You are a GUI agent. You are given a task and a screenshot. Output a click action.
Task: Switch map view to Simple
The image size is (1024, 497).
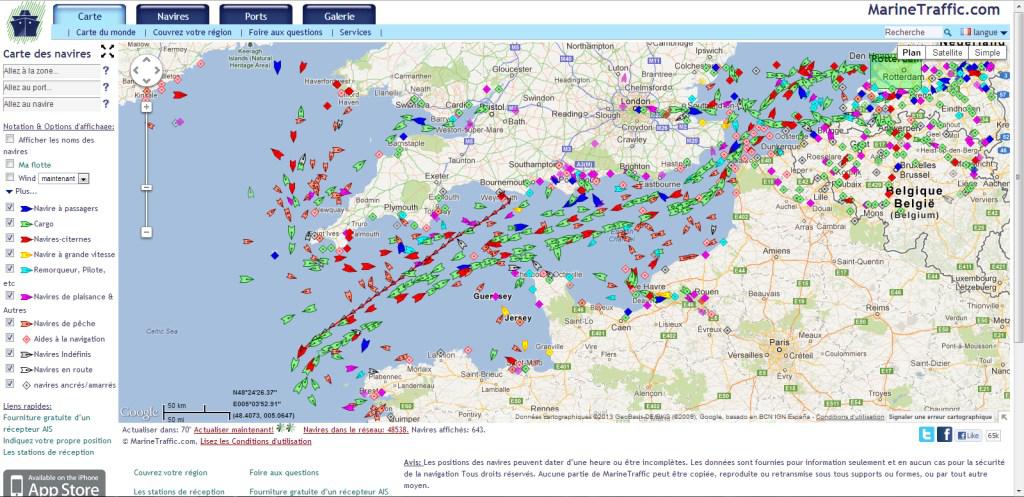[987, 53]
